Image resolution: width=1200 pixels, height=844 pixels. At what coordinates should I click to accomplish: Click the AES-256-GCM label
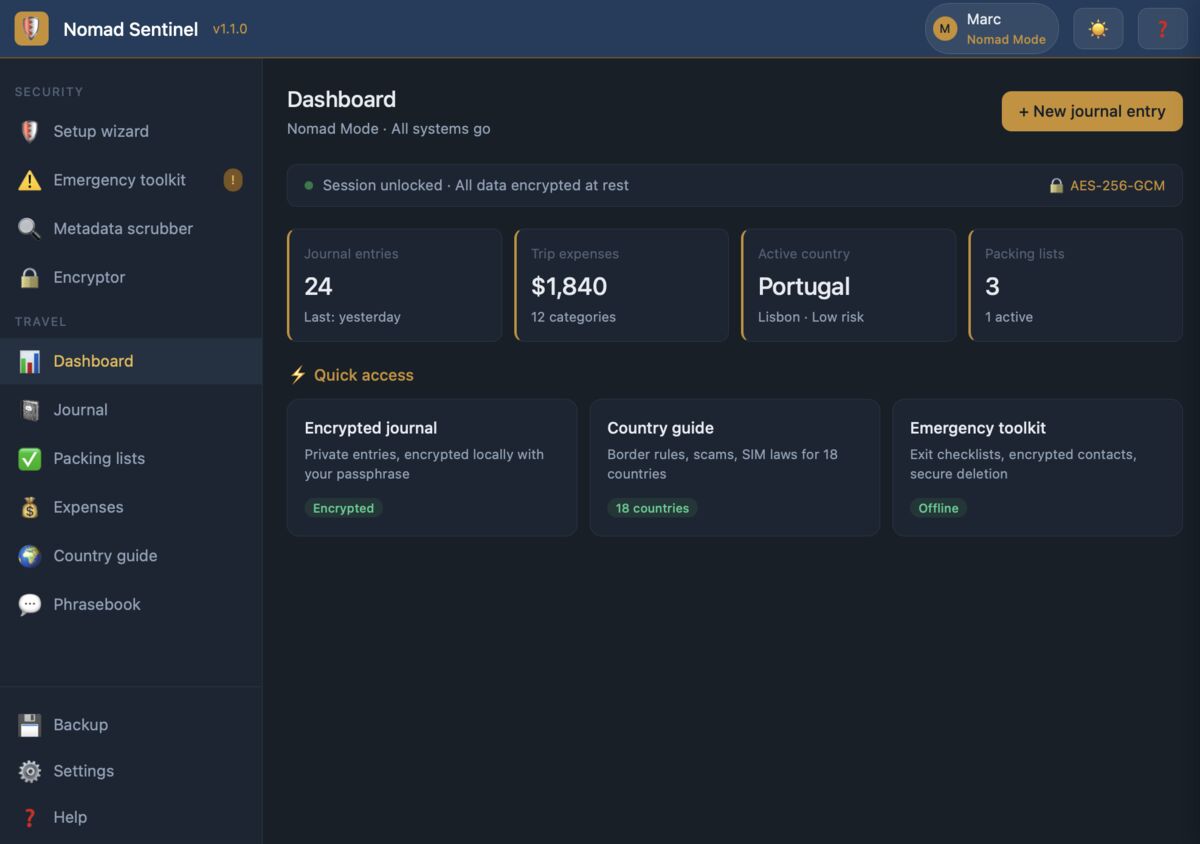point(1117,186)
